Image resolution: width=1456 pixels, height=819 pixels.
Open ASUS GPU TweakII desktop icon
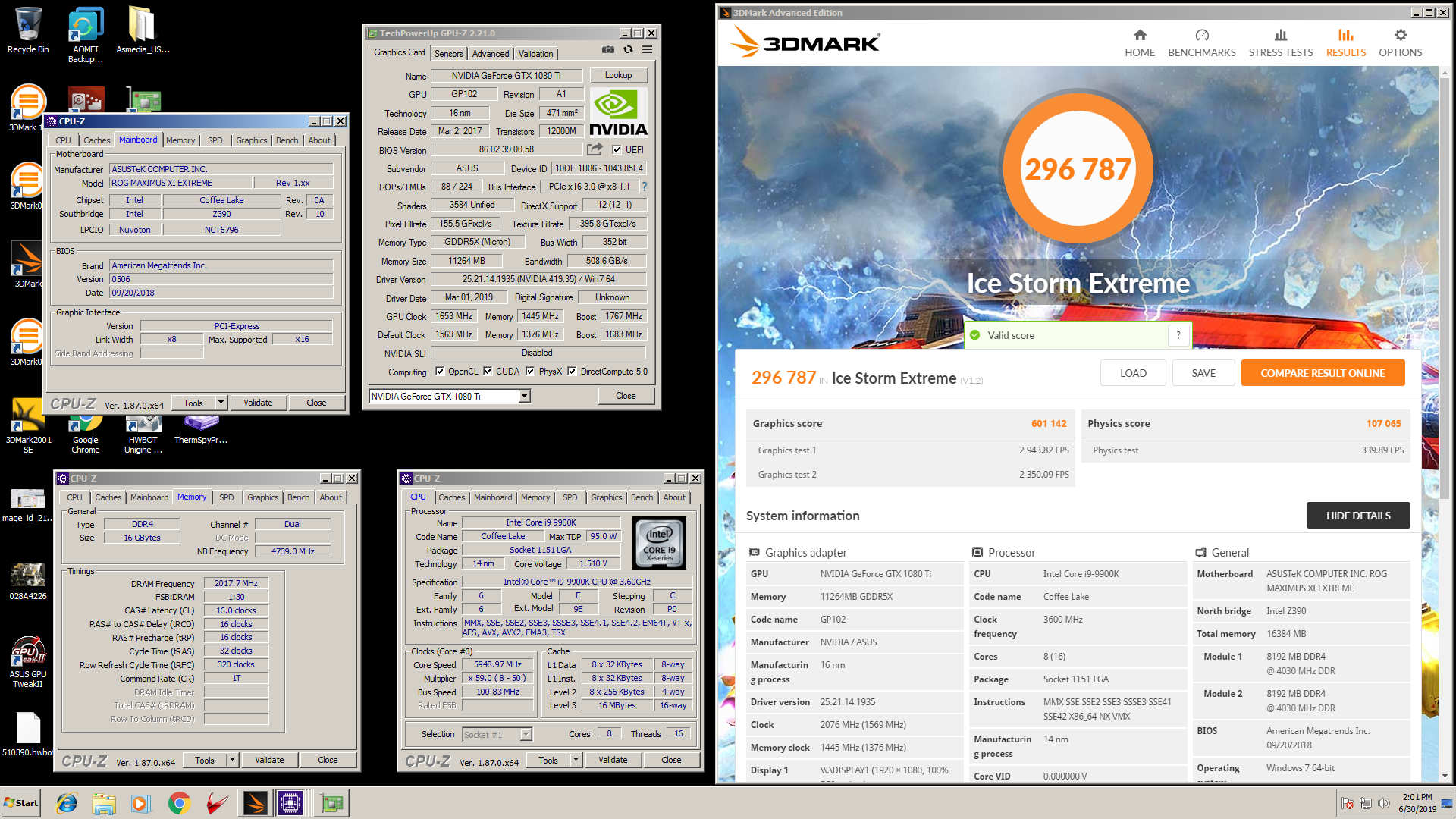pos(28,662)
